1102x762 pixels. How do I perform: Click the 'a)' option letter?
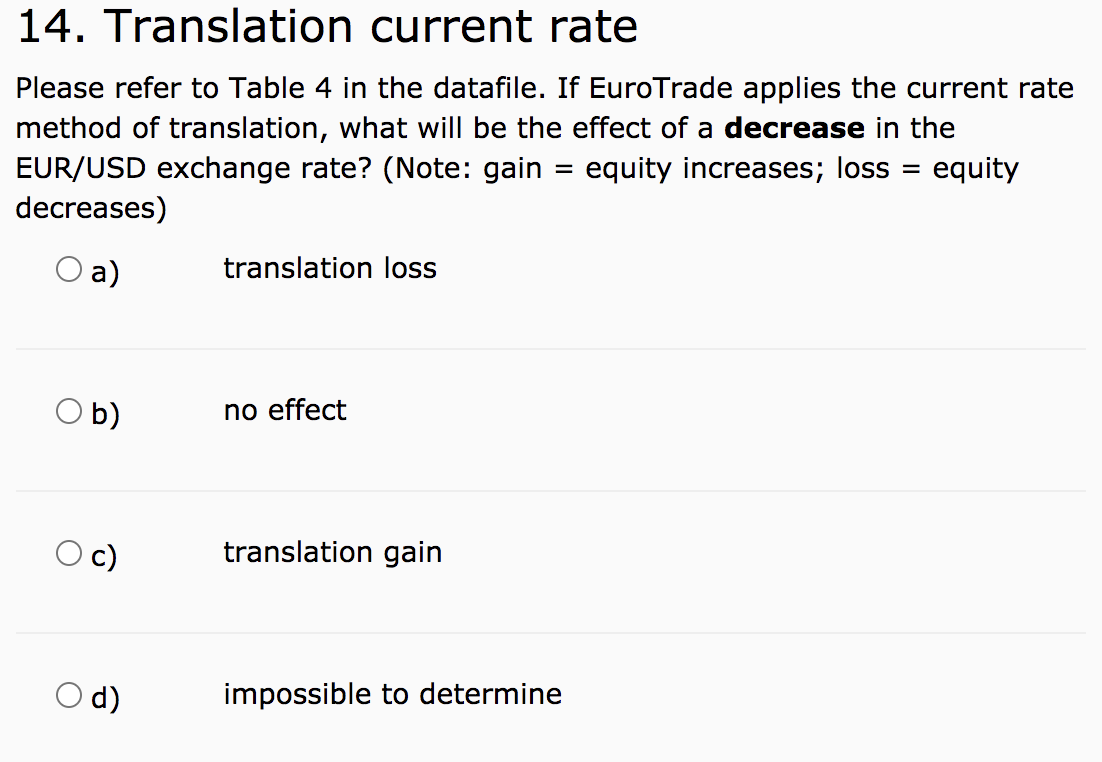[102, 271]
